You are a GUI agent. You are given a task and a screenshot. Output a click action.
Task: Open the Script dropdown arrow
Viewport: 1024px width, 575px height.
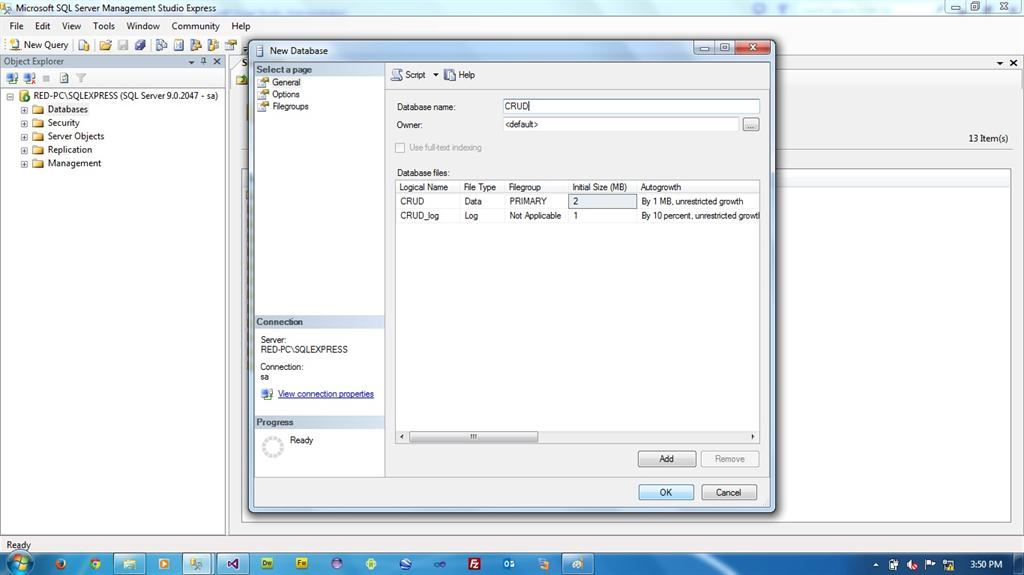[436, 75]
